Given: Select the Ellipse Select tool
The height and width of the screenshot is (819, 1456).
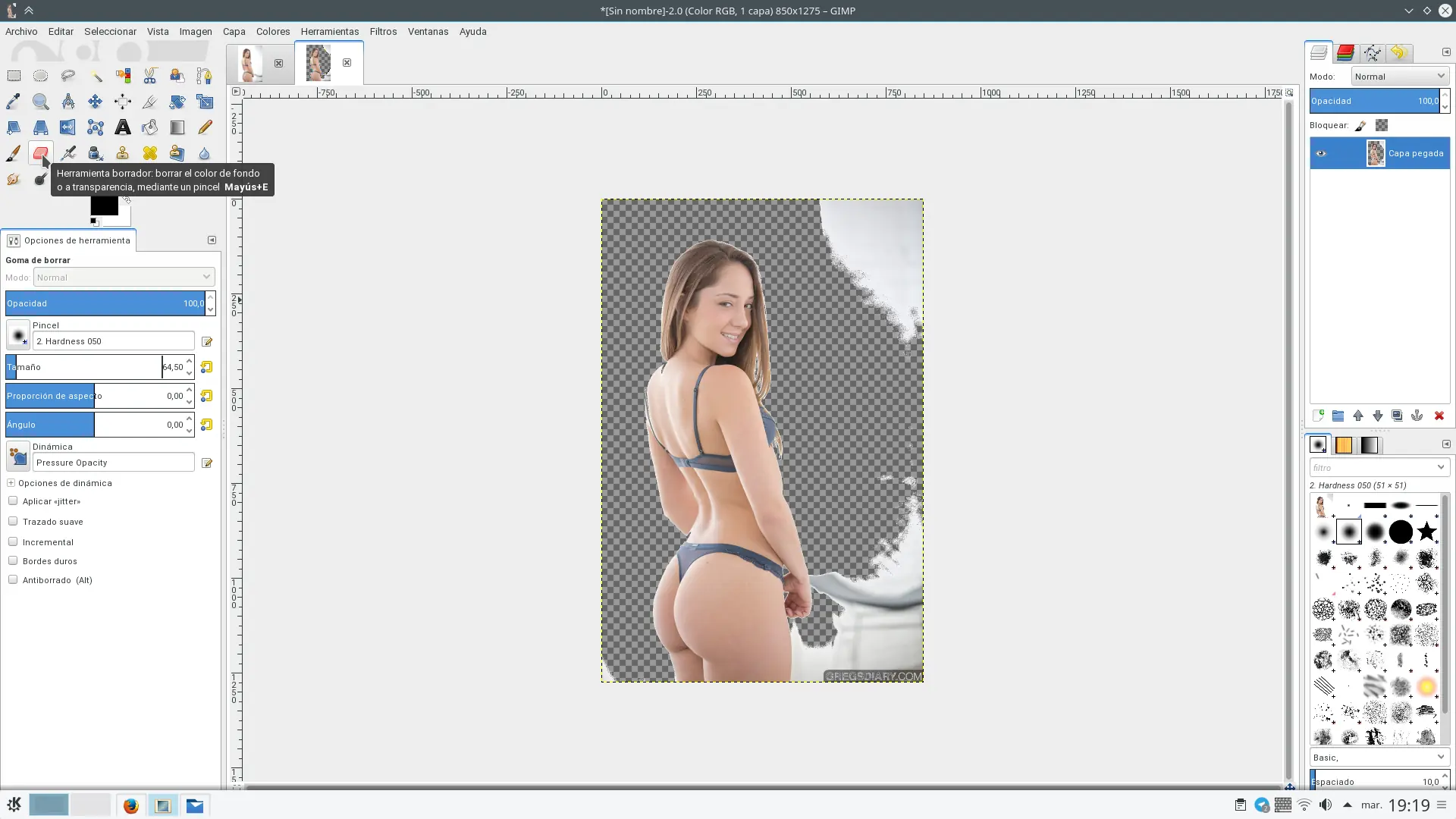Looking at the screenshot, I should [41, 76].
